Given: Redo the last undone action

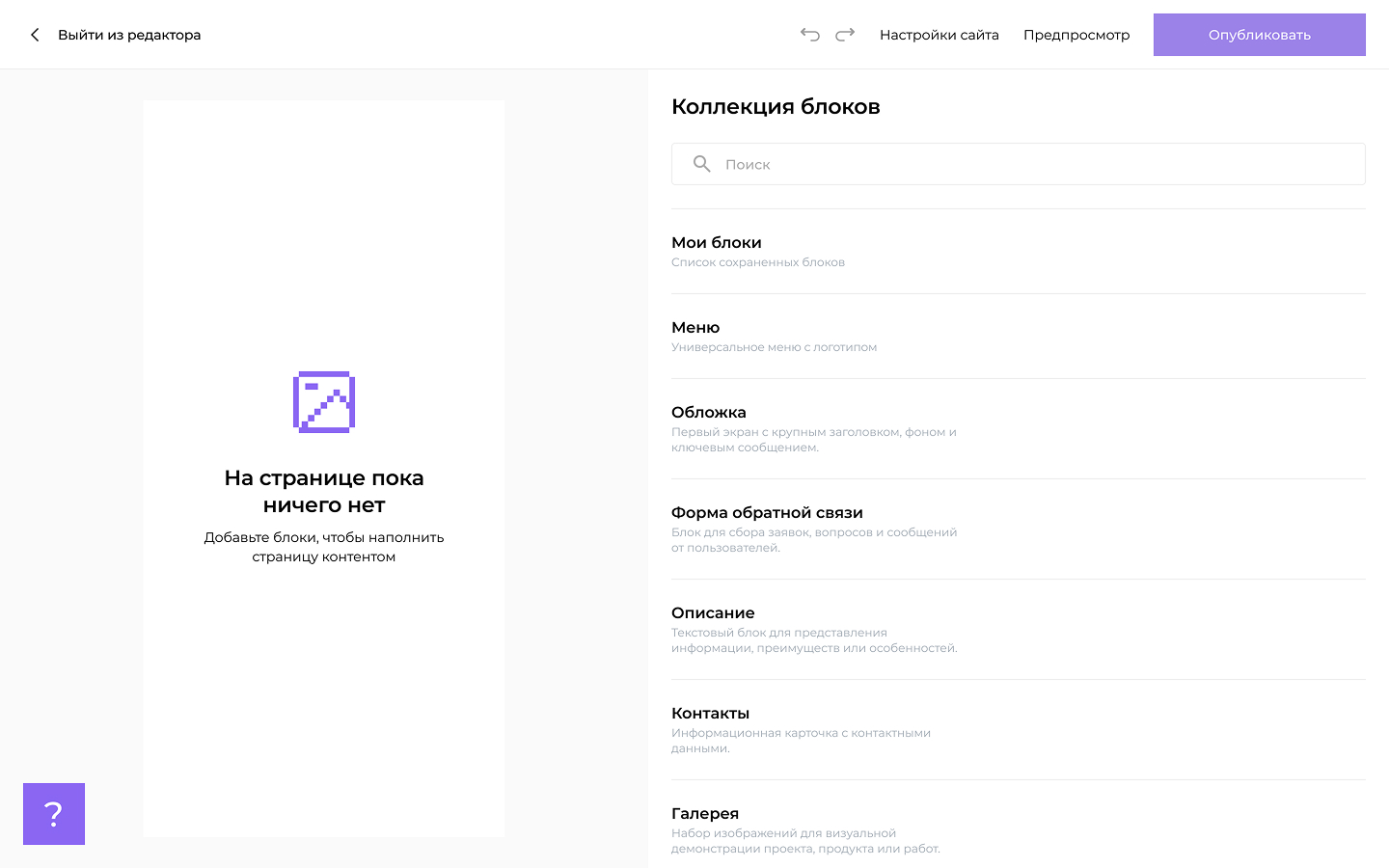Looking at the screenshot, I should tap(845, 35).
